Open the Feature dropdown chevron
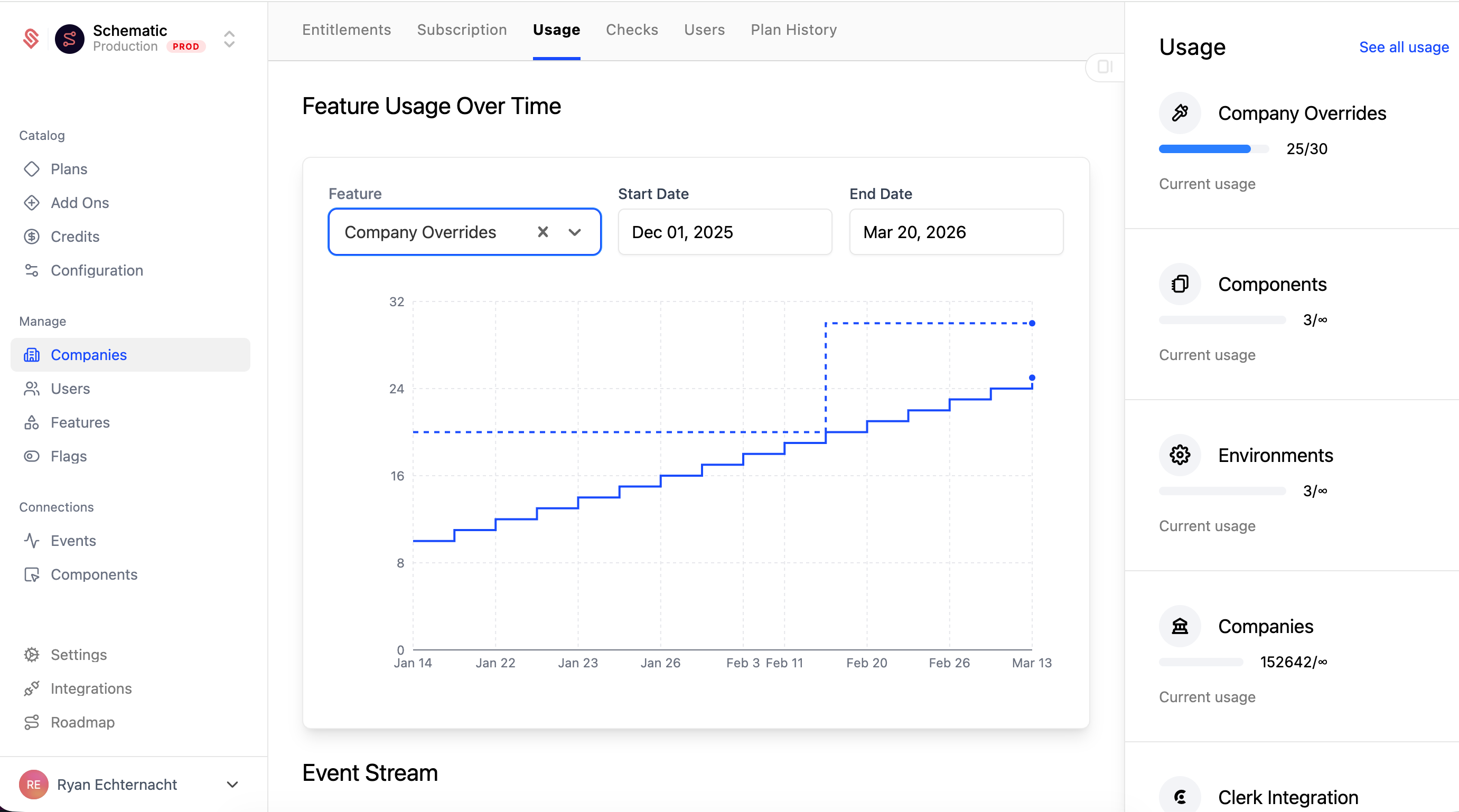 [575, 232]
